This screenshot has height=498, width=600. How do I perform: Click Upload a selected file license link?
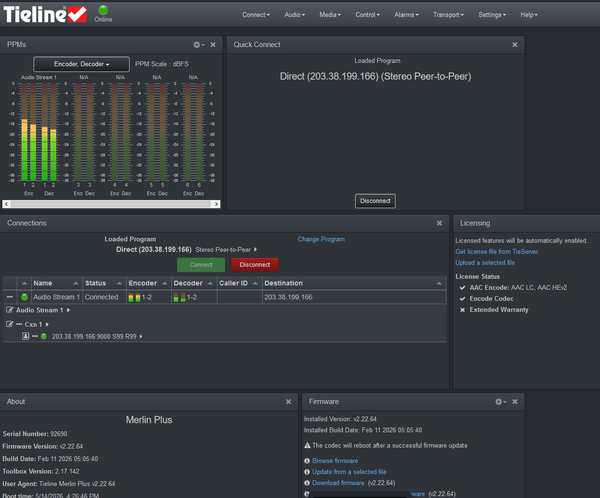(x=485, y=263)
